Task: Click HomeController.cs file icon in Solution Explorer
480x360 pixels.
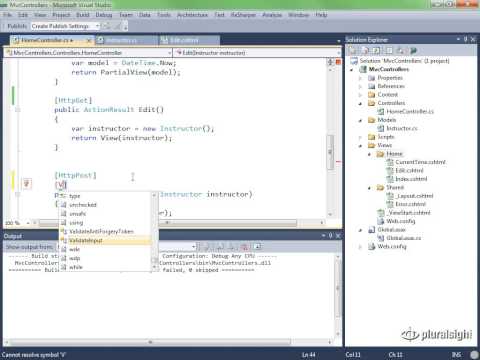Action: pos(380,111)
